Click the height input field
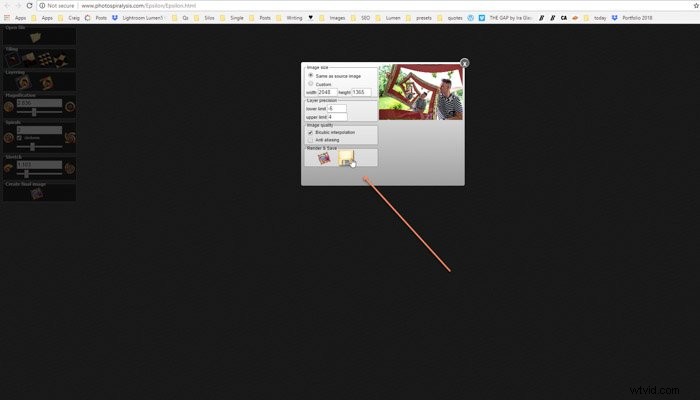This screenshot has height=400, width=700. pyautogui.click(x=361, y=92)
